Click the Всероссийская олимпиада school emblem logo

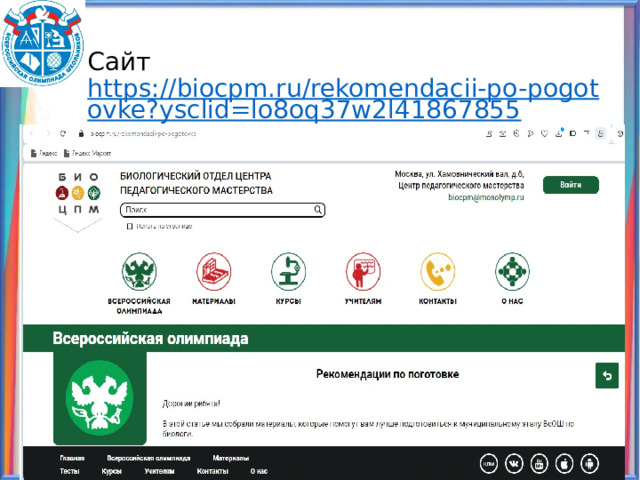pos(42,43)
